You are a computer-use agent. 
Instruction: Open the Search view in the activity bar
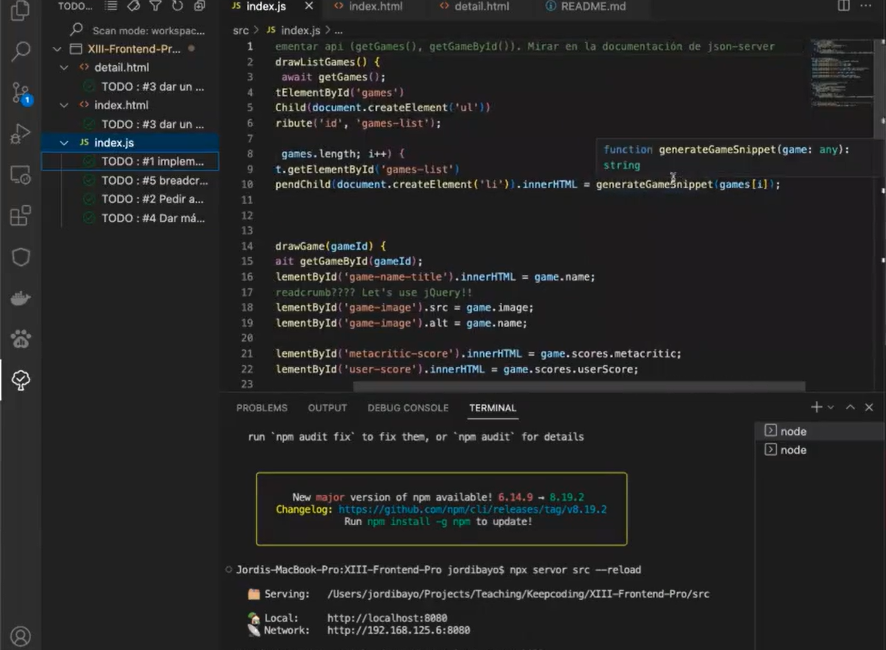click(x=20, y=51)
